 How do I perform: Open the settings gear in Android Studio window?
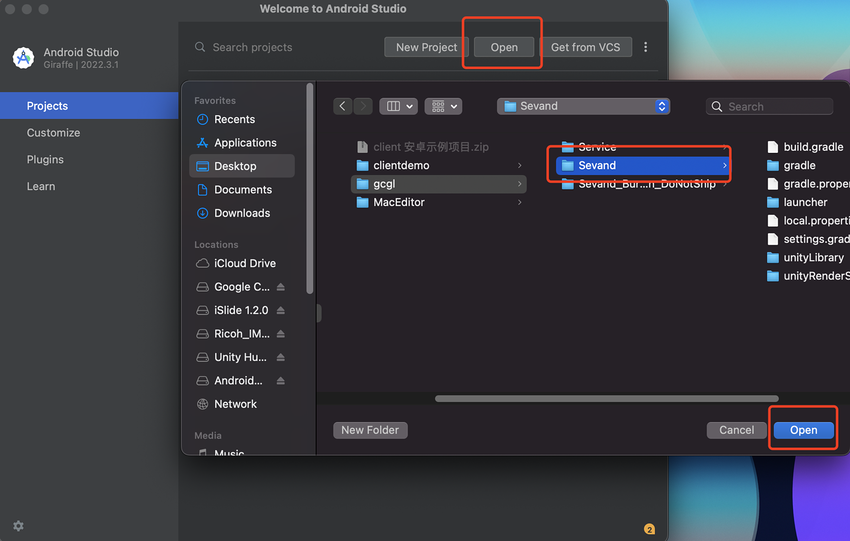(x=18, y=526)
